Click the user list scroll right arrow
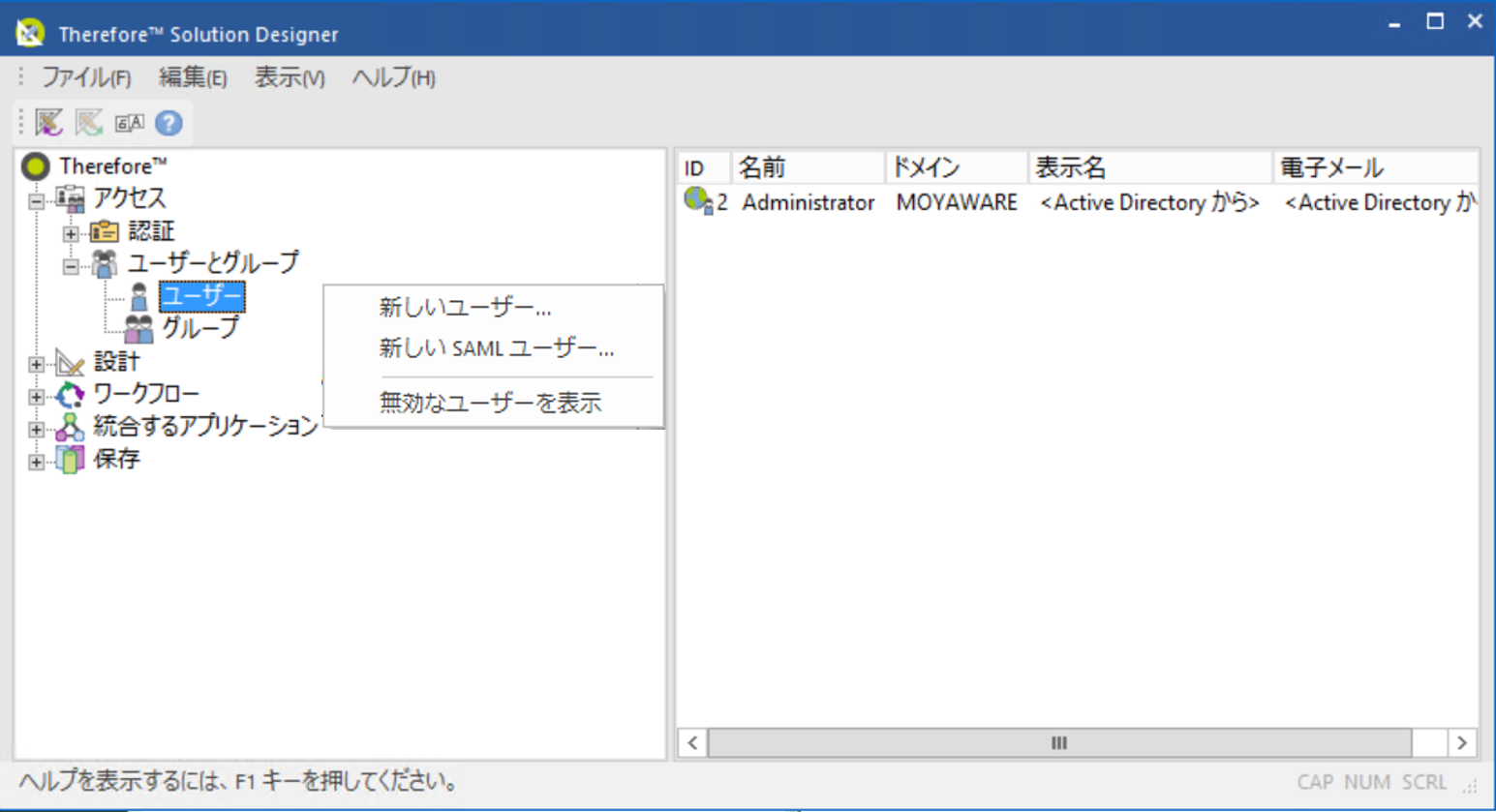This screenshot has width=1496, height=812. [1462, 743]
